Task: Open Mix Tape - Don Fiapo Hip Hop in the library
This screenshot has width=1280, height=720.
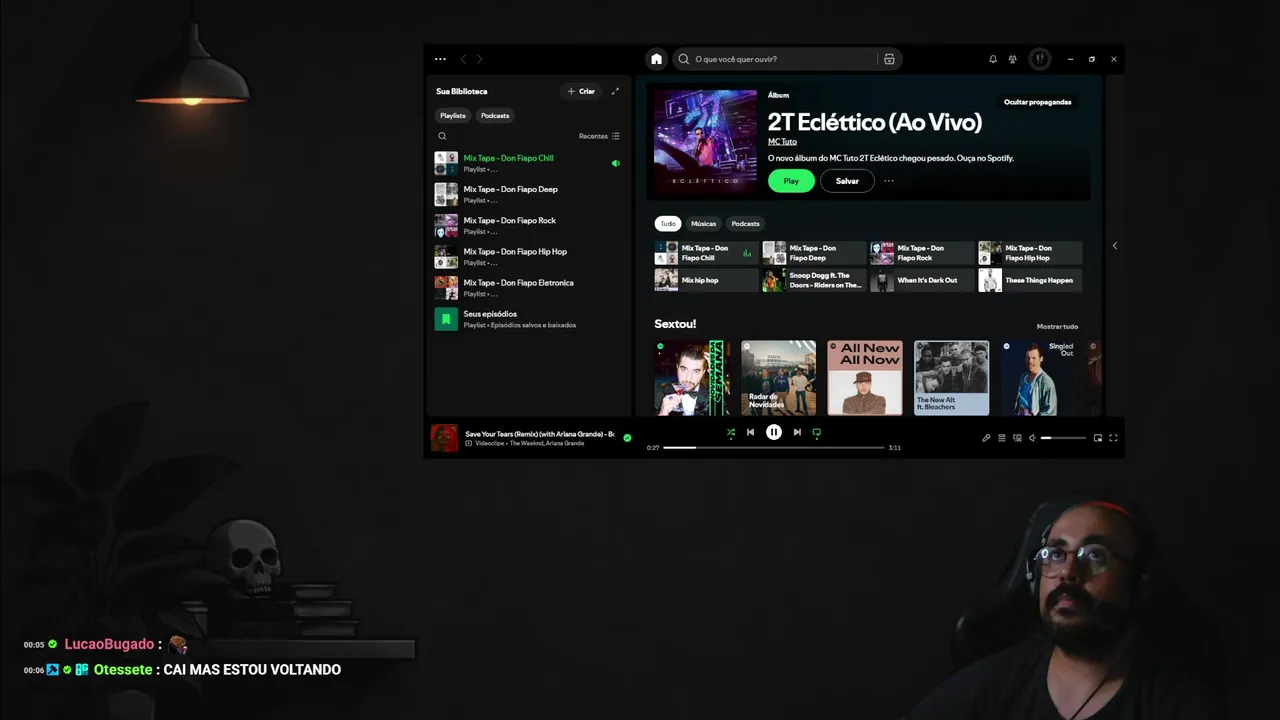Action: [527, 256]
